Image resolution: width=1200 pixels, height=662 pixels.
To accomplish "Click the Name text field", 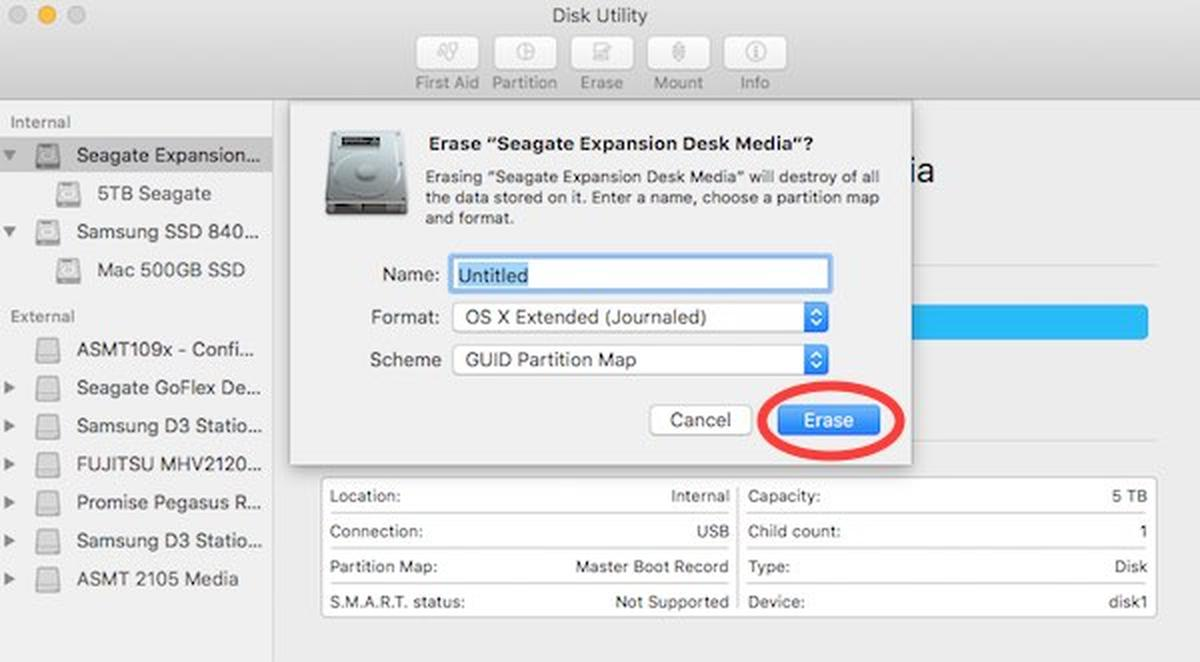I will tap(640, 274).
